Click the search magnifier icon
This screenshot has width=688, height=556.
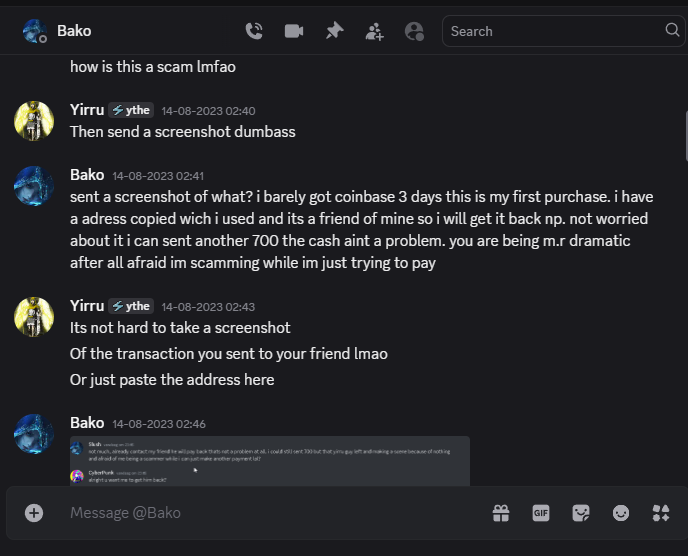pos(672,30)
